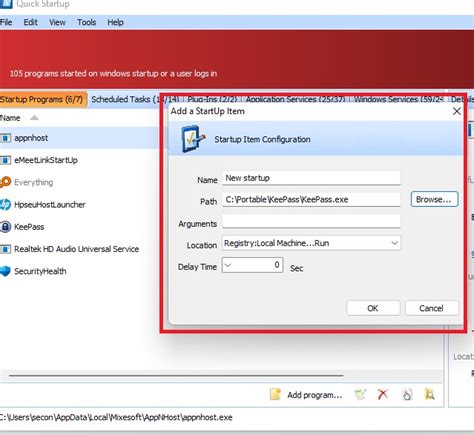Screen dimensions: 474x435
Task: Click the orange Everything search icon
Action: coord(5,182)
